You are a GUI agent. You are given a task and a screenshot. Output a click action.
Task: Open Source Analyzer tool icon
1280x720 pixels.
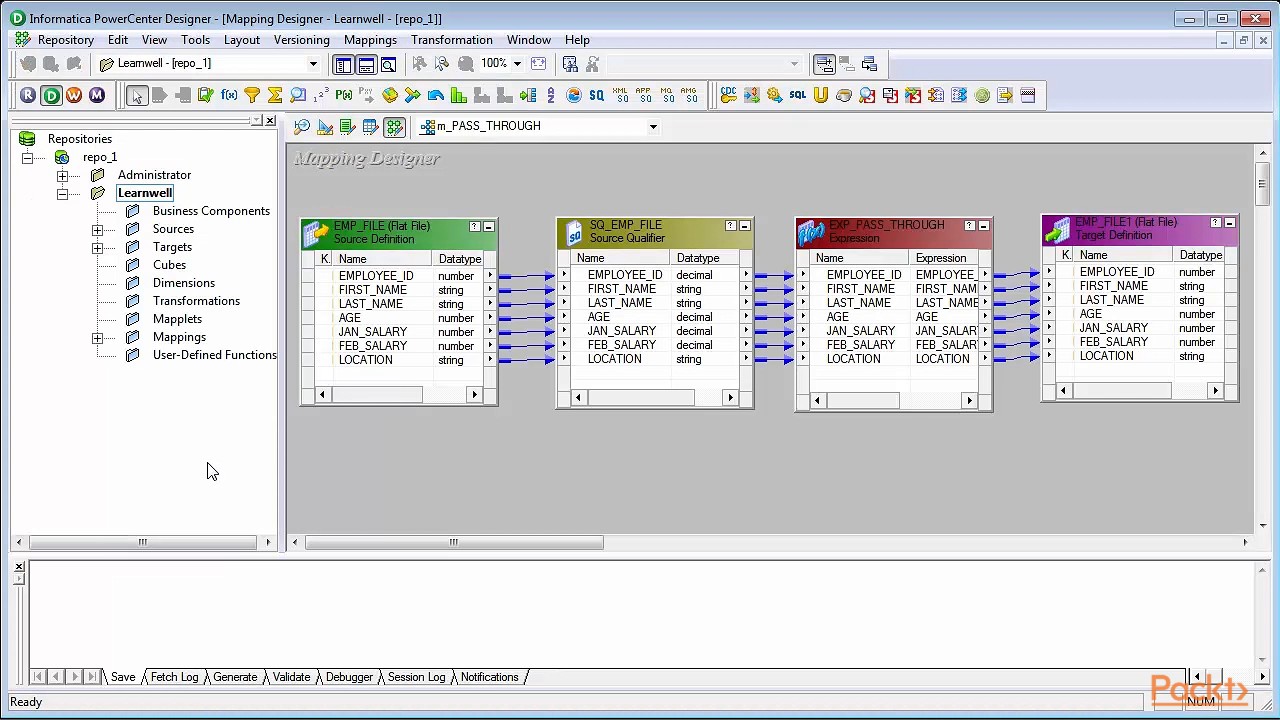coord(302,127)
